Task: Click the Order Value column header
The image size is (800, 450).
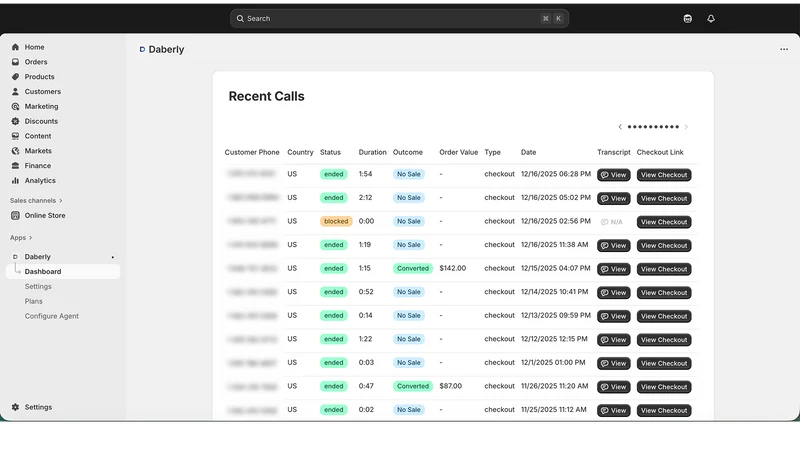Action: [x=459, y=152]
